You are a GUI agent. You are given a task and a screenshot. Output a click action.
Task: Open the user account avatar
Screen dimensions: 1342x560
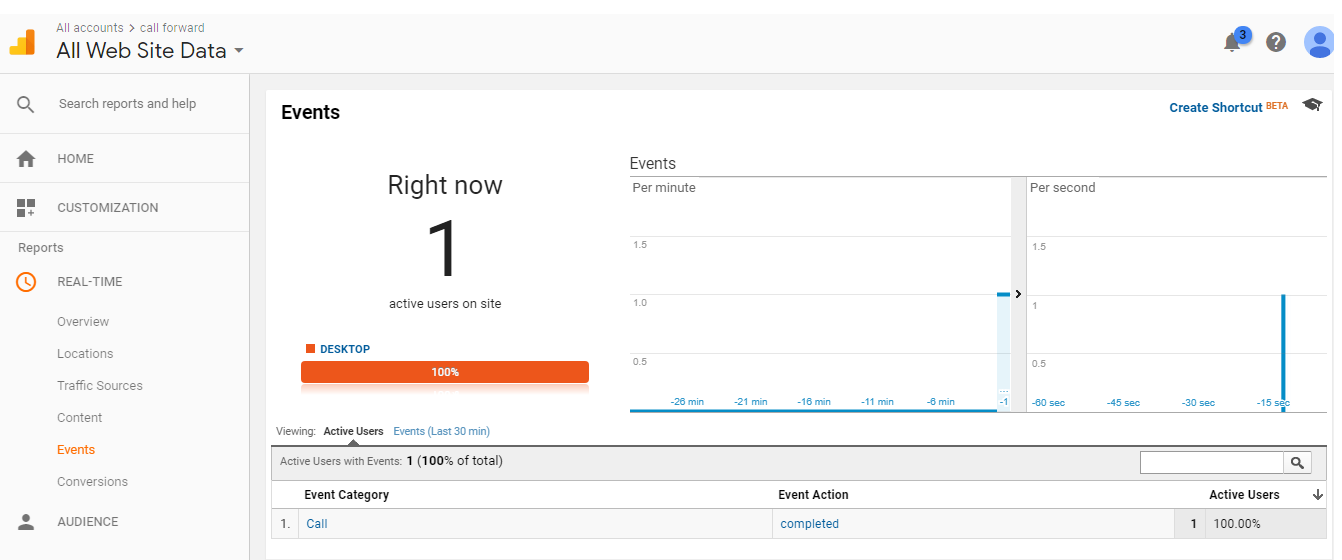[1319, 42]
